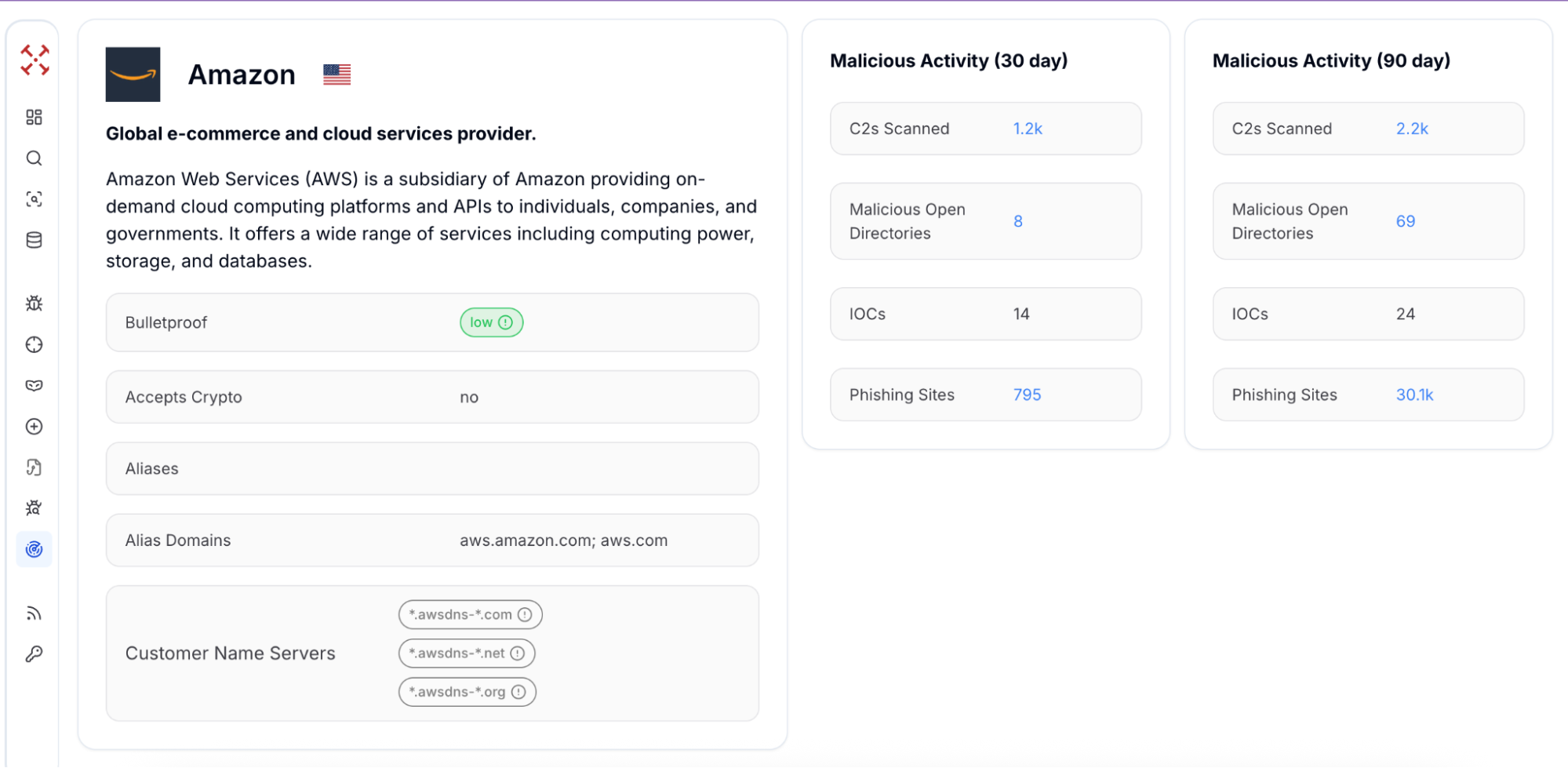Click the circled plus icon in sidebar
Image resolution: width=1568 pixels, height=768 pixels.
pos(34,427)
